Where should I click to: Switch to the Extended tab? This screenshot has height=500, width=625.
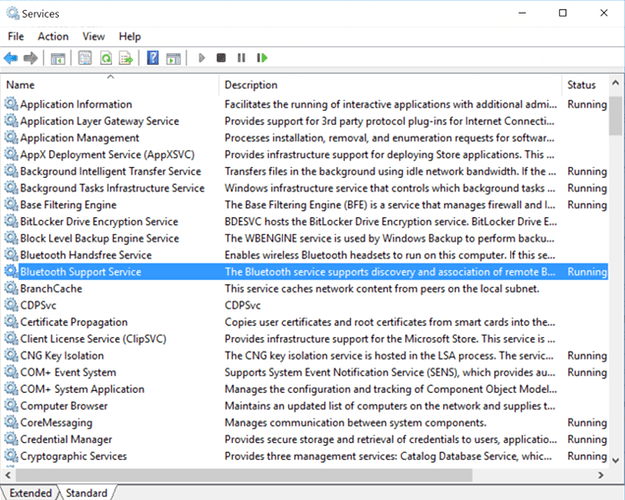30,493
